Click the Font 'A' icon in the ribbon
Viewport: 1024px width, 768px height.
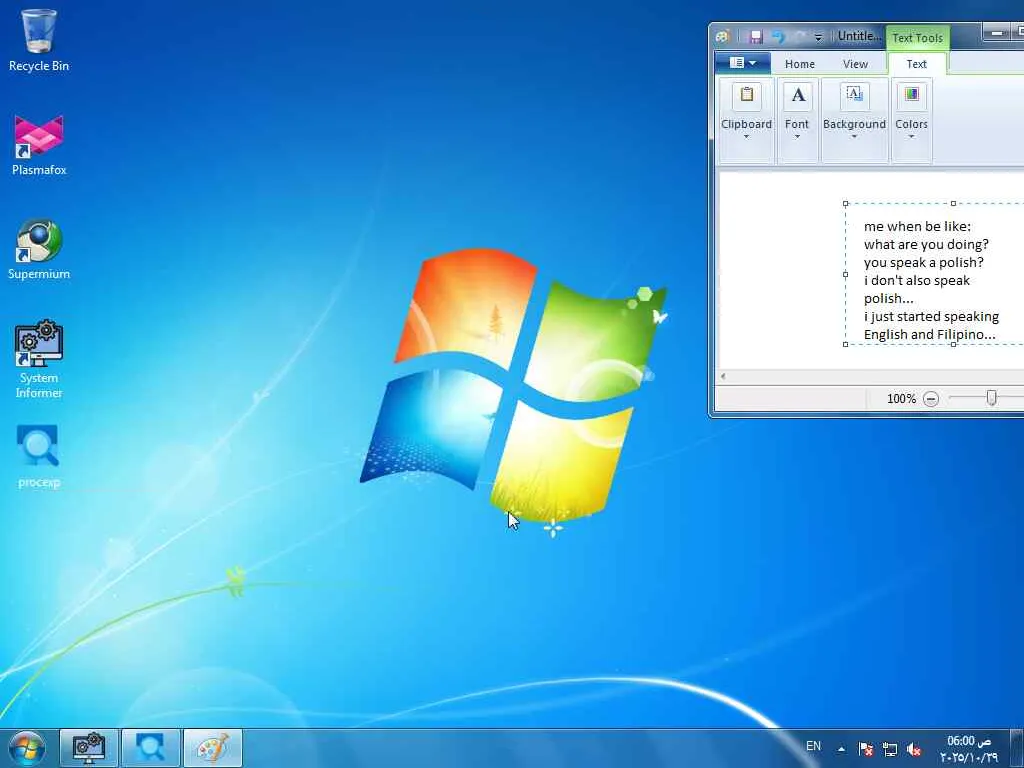tap(797, 95)
